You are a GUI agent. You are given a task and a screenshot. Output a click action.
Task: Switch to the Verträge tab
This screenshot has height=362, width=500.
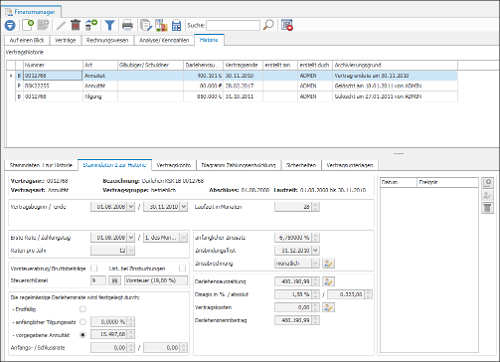(x=65, y=40)
